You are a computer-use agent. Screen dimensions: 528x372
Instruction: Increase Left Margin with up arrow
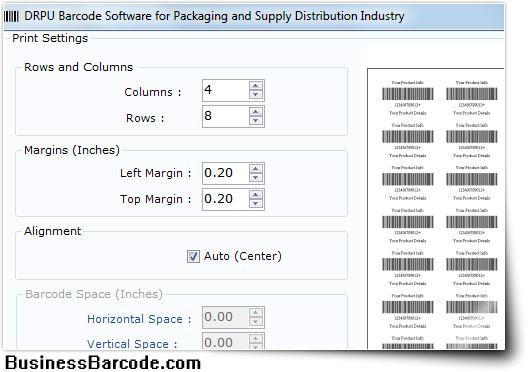(x=256, y=169)
